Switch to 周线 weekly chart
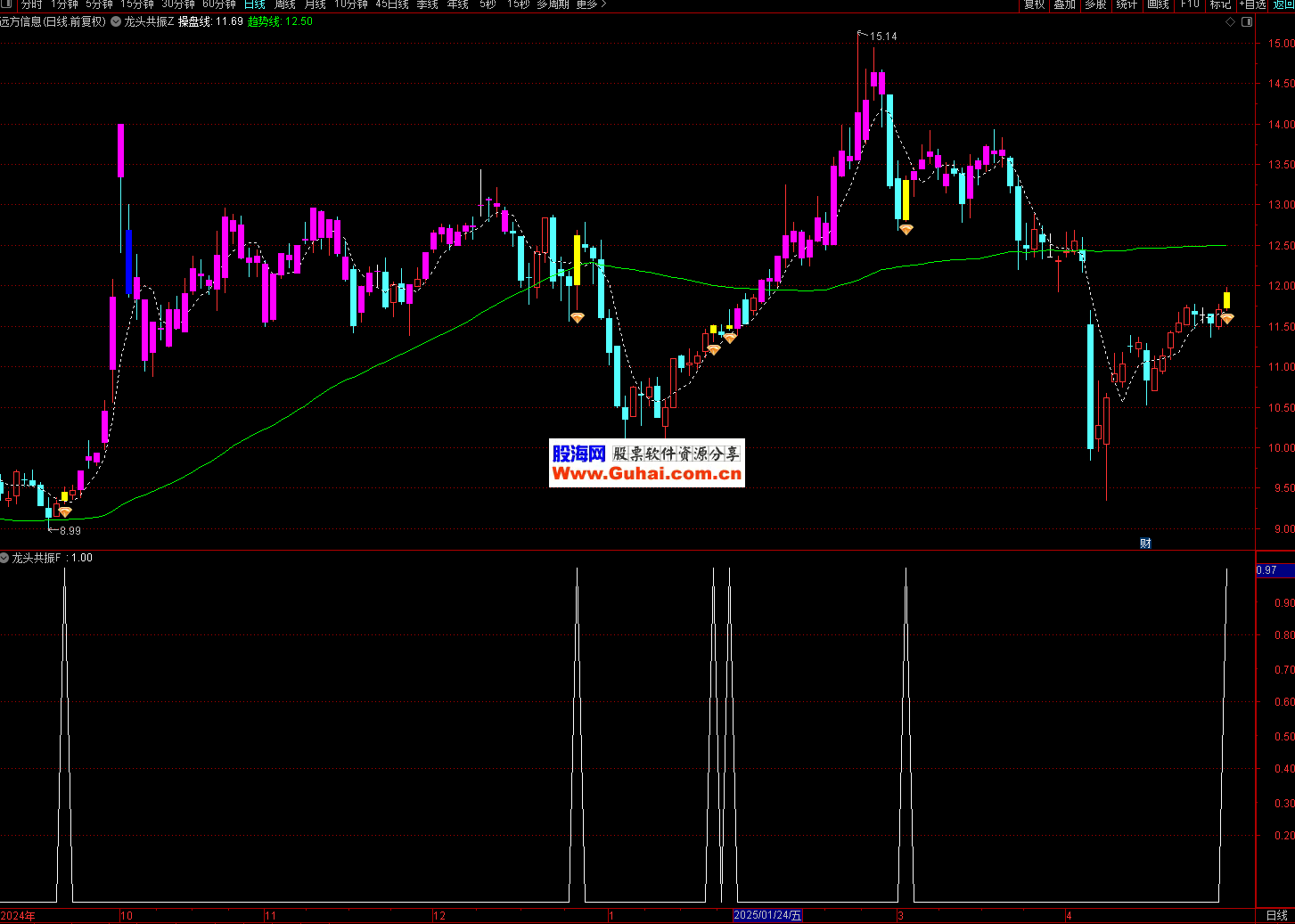This screenshot has width=1295, height=924. [285, 4]
